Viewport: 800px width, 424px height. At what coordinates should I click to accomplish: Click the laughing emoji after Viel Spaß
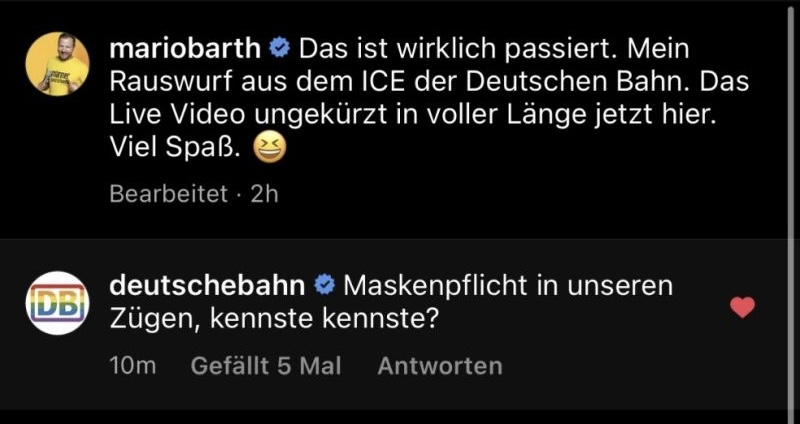270,149
